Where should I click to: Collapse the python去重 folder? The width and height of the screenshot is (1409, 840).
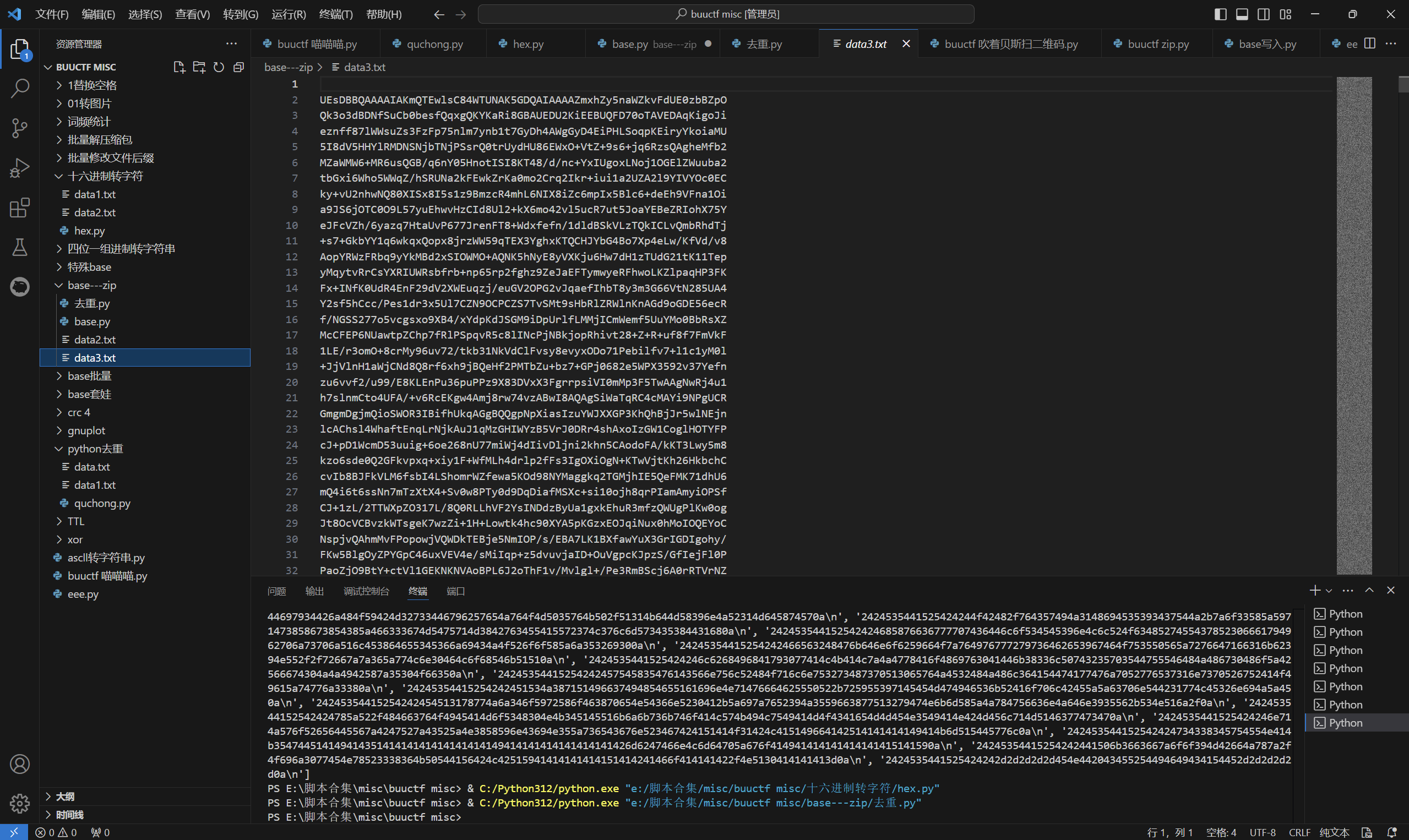click(x=145, y=449)
